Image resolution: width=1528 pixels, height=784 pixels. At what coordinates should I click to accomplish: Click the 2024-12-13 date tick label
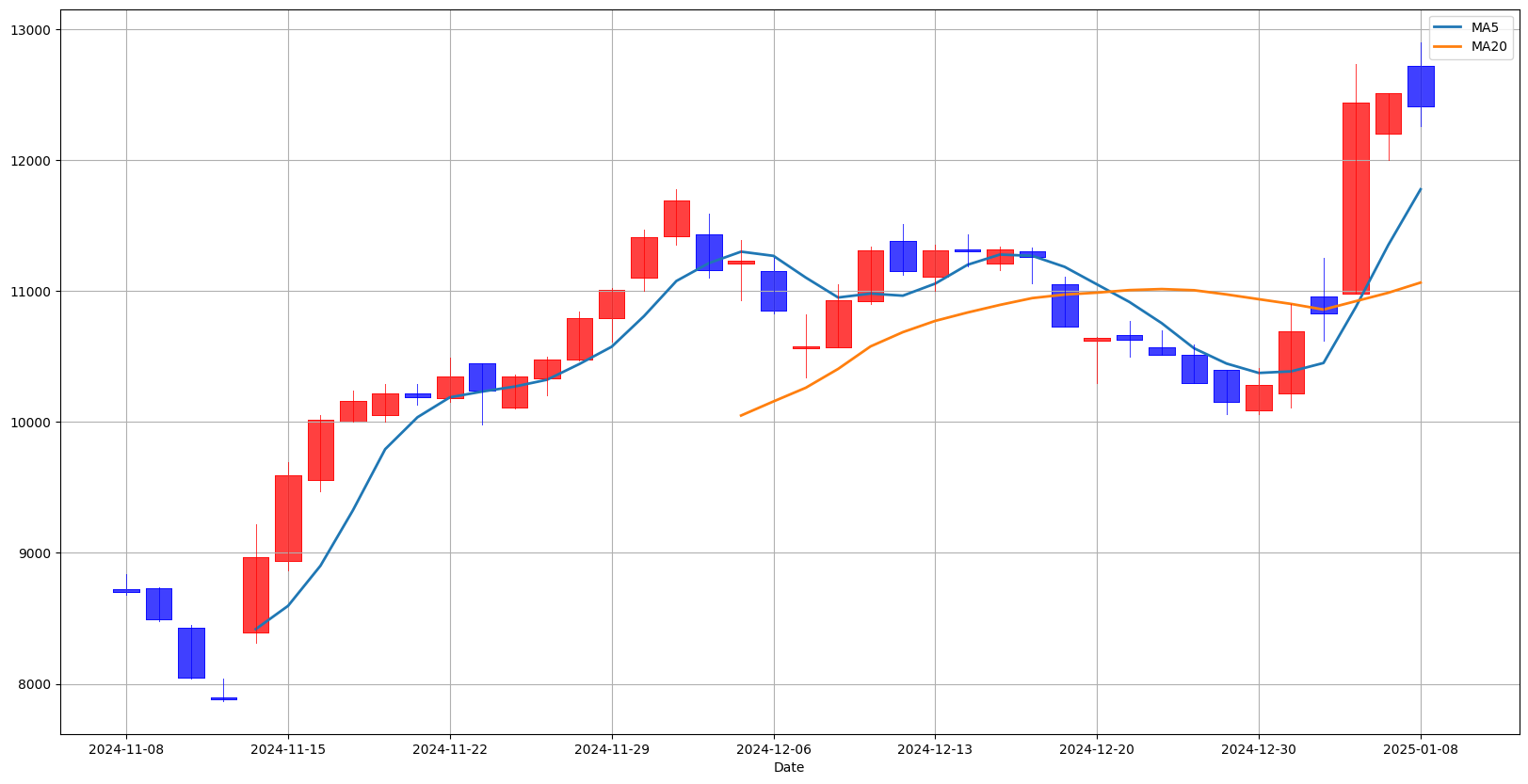(x=935, y=750)
